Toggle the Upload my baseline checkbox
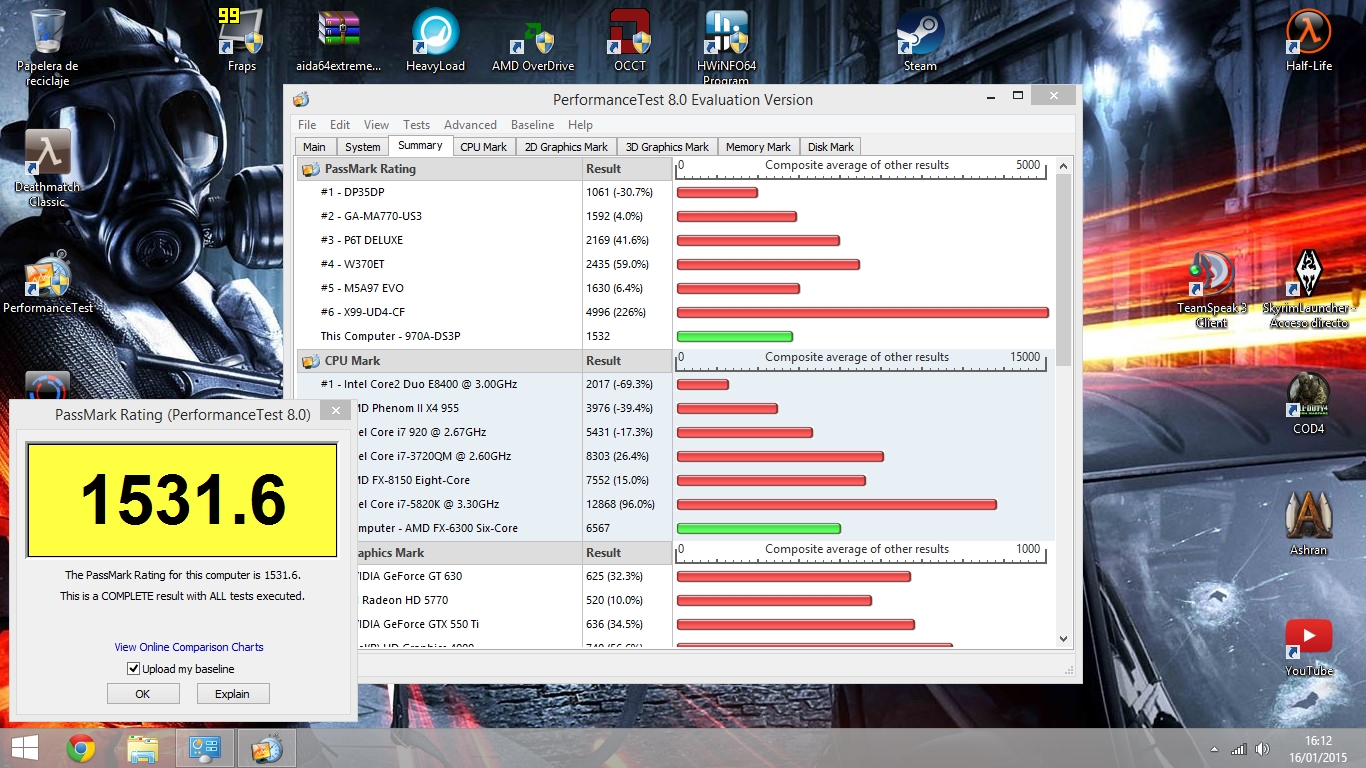 tap(134, 669)
